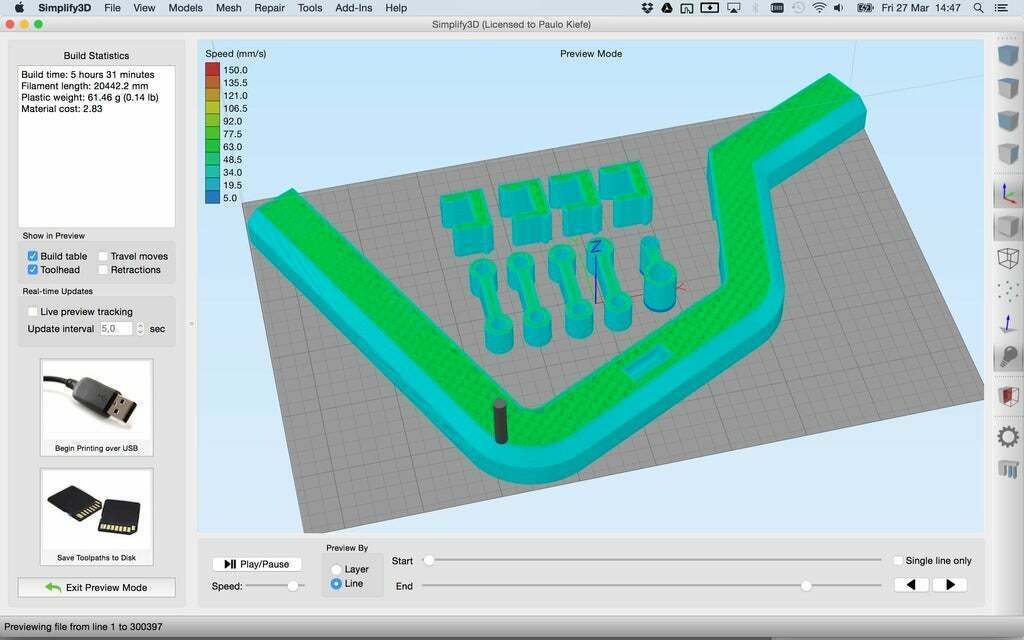Select point cloud rendering icon

(1008, 291)
